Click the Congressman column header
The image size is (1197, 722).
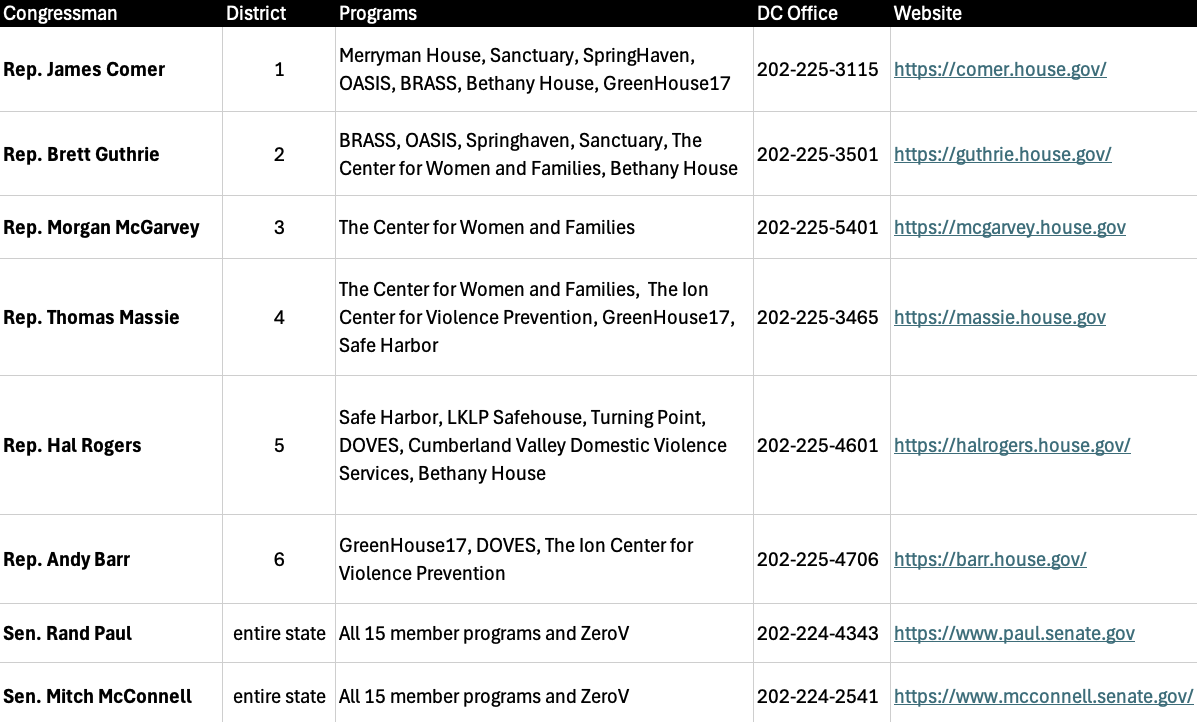coord(60,13)
